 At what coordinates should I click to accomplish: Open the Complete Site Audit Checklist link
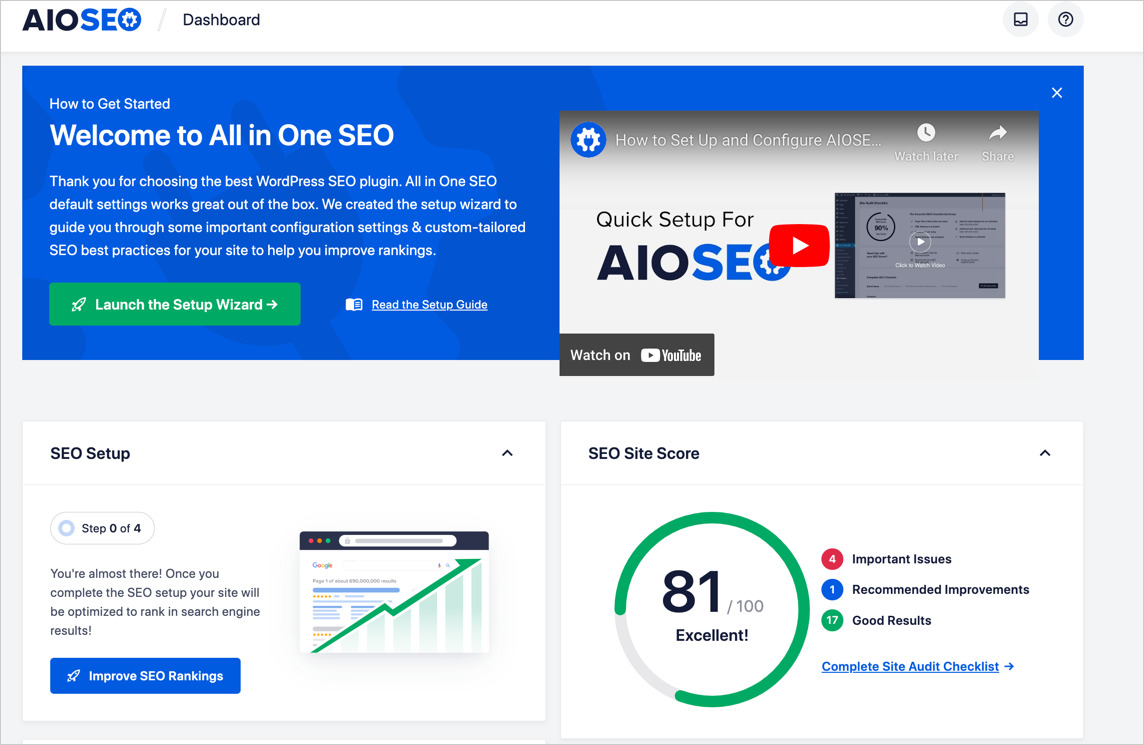(910, 666)
